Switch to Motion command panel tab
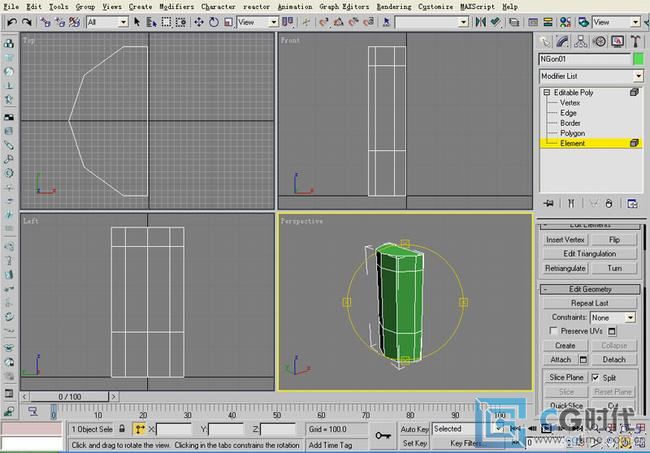Viewport: 650px width, 453px height. click(x=599, y=41)
